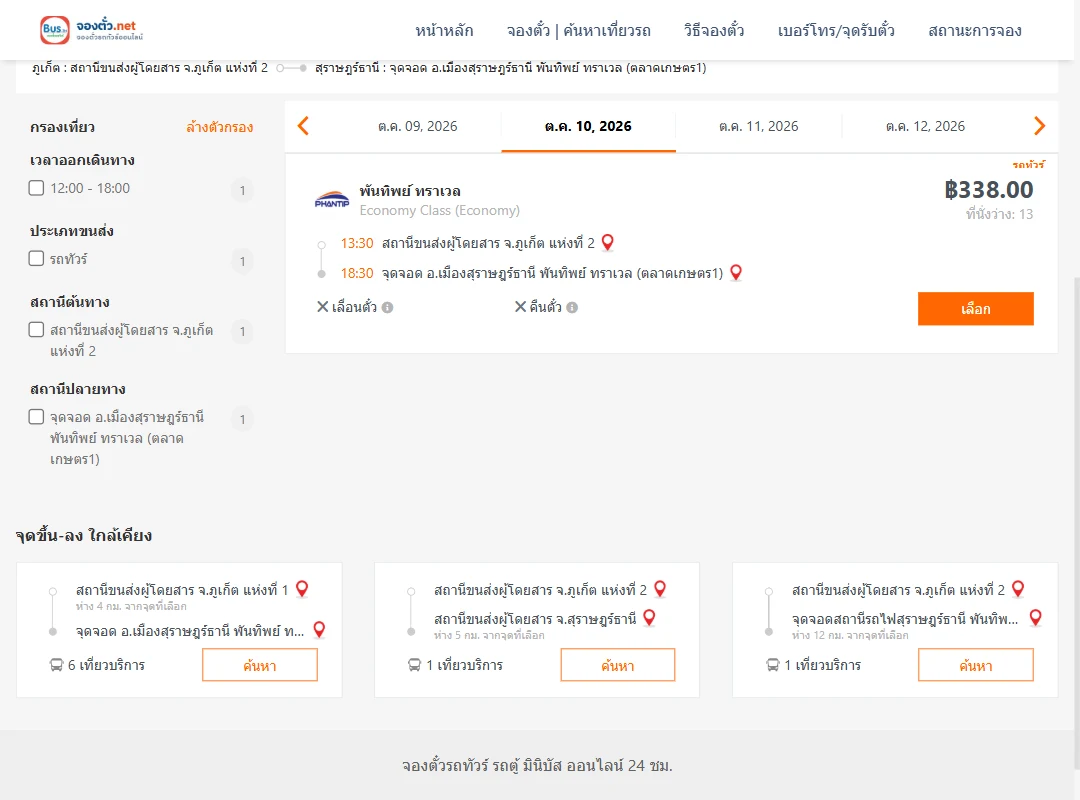Screen dimensions: 1080x800
Task: Select the ต.ค. 12, 2026 date tab
Action: 925,126
